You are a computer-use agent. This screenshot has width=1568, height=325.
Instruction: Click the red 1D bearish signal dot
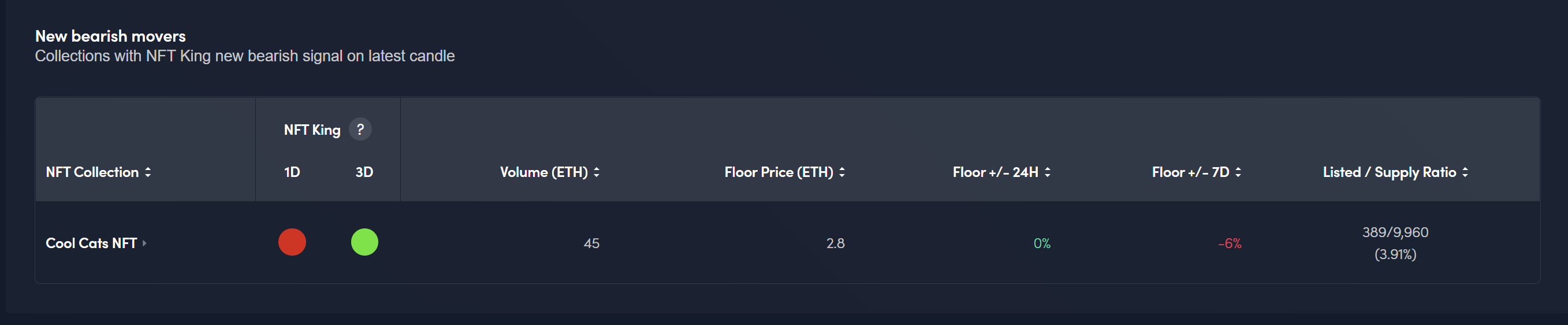[292, 242]
